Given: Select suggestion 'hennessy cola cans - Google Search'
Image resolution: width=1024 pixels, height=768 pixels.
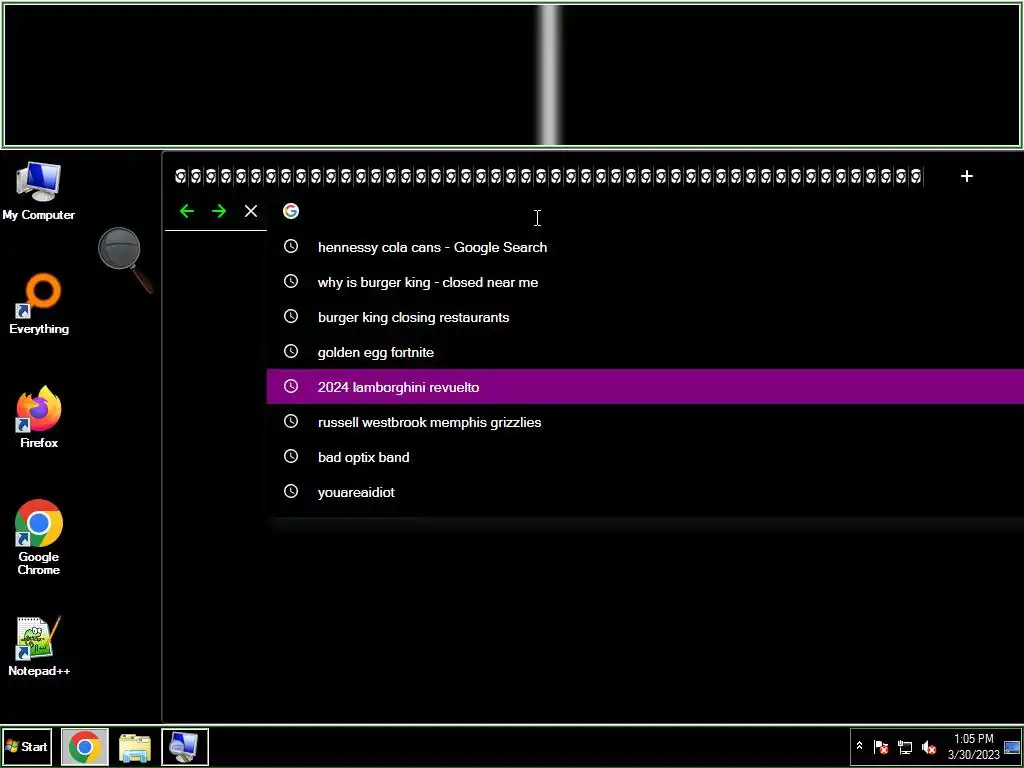Looking at the screenshot, I should pos(645,247).
